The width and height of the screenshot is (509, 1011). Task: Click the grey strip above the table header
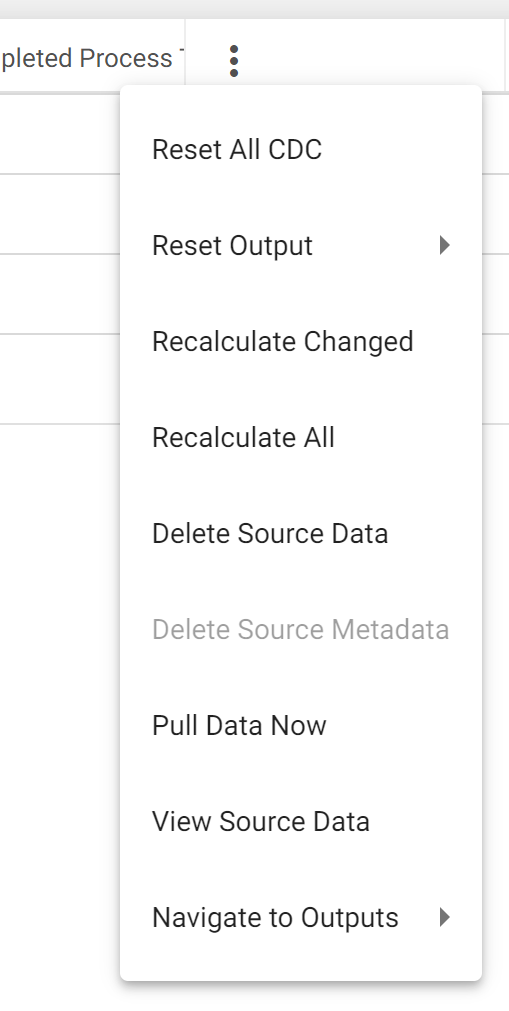(254, 9)
